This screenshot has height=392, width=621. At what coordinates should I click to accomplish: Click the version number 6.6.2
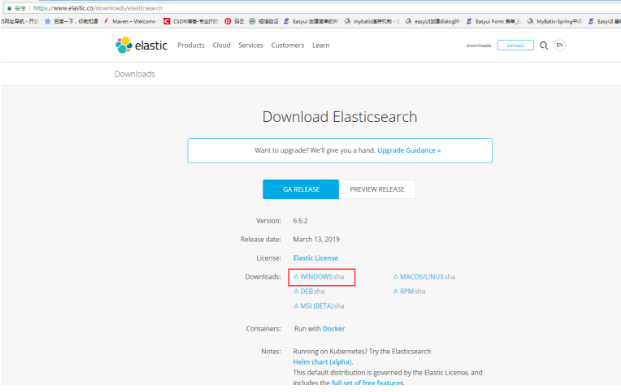(300, 221)
